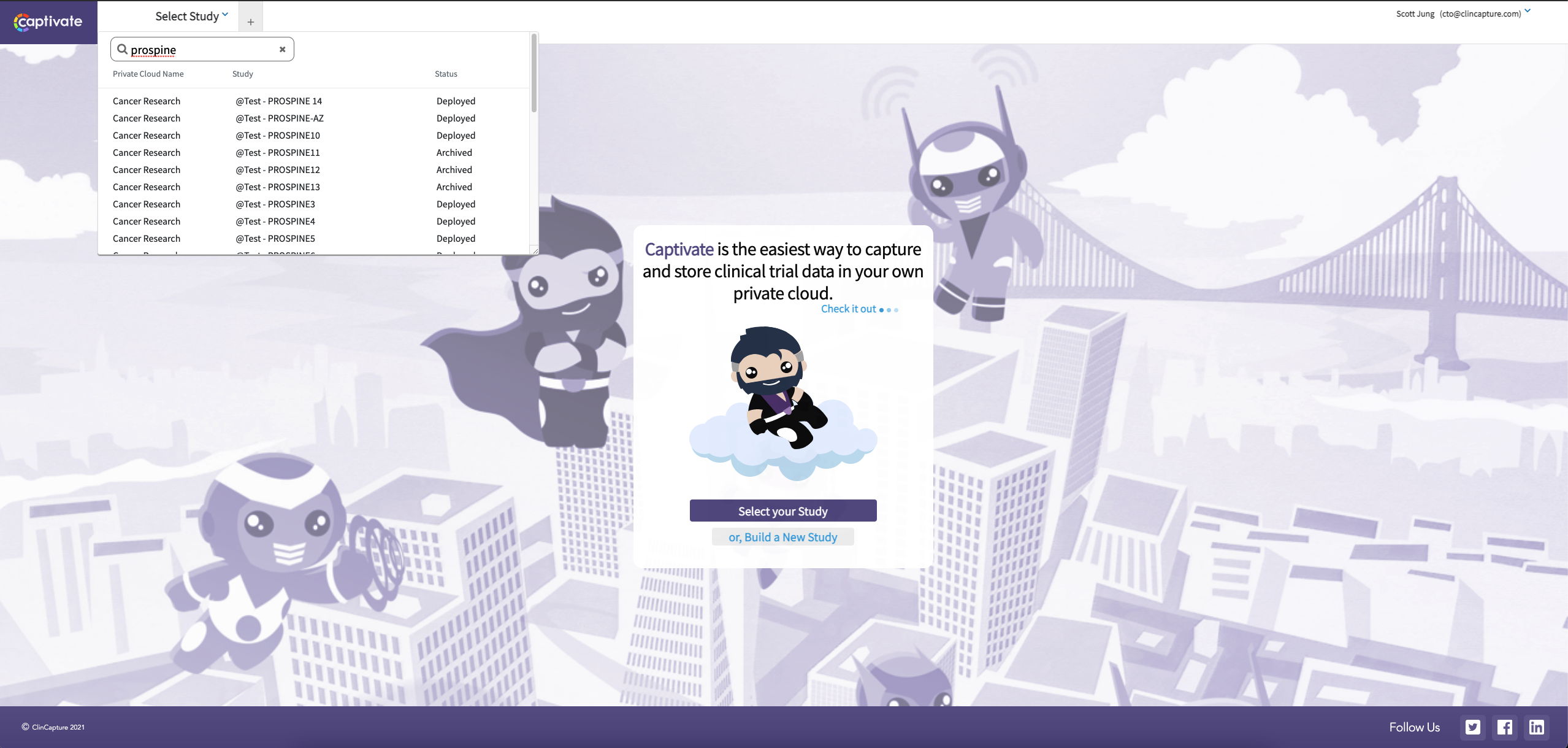Select the @Test - PROSPINE-AZ study
The image size is (1568, 748).
pos(280,118)
